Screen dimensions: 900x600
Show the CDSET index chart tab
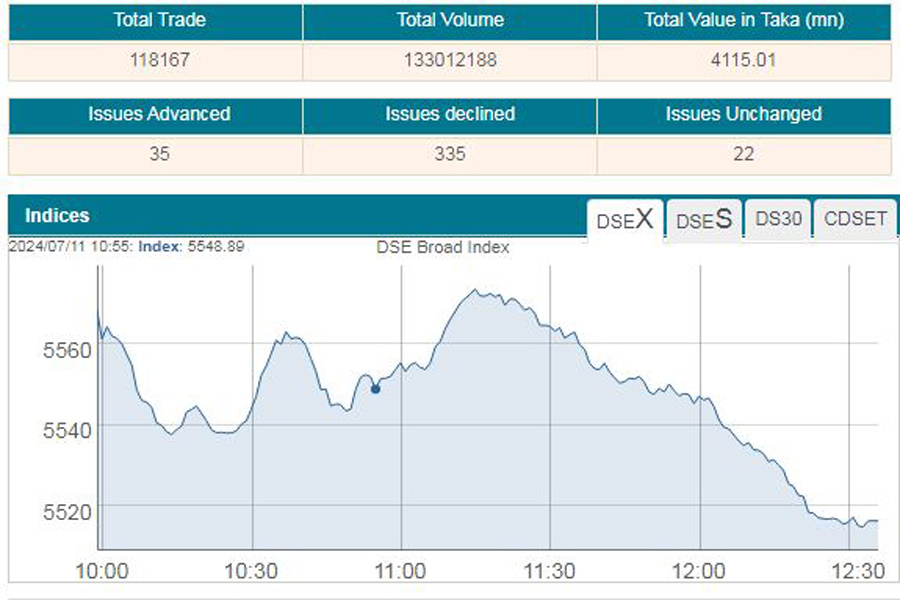tap(855, 219)
